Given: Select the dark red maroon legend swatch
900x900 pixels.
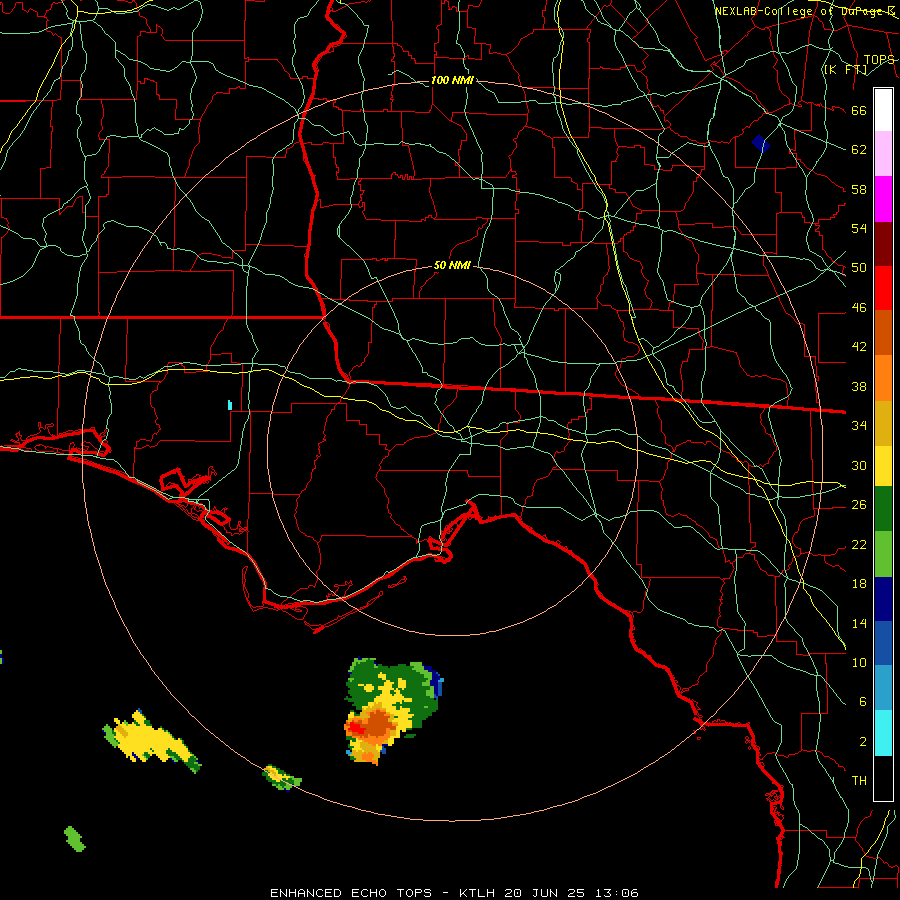Looking at the screenshot, I should 883,244.
